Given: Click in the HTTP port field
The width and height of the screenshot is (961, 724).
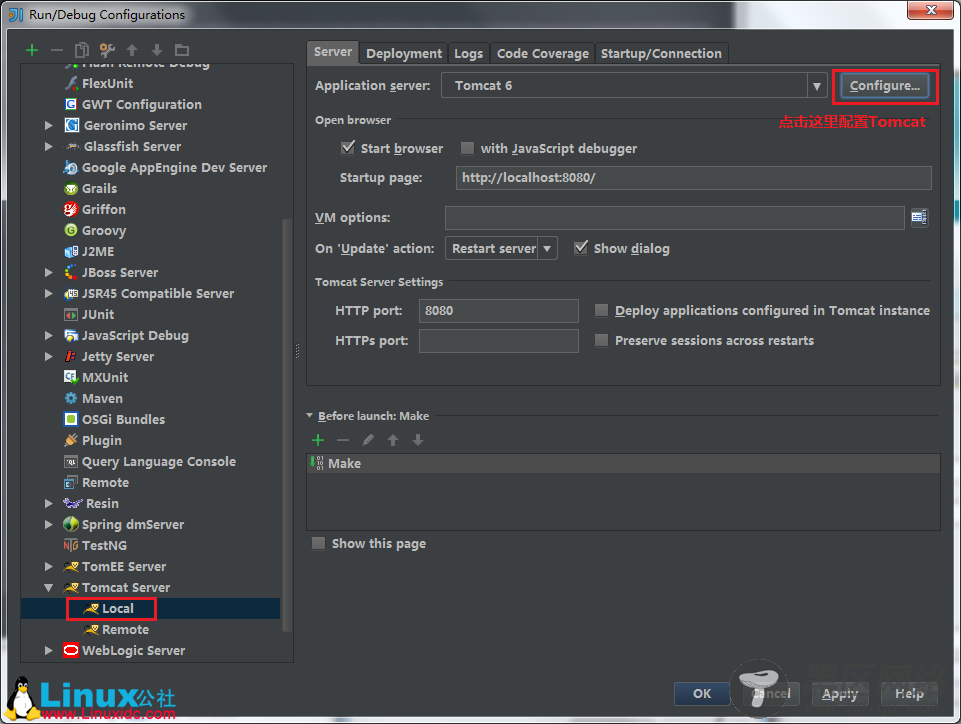Looking at the screenshot, I should click(x=498, y=311).
